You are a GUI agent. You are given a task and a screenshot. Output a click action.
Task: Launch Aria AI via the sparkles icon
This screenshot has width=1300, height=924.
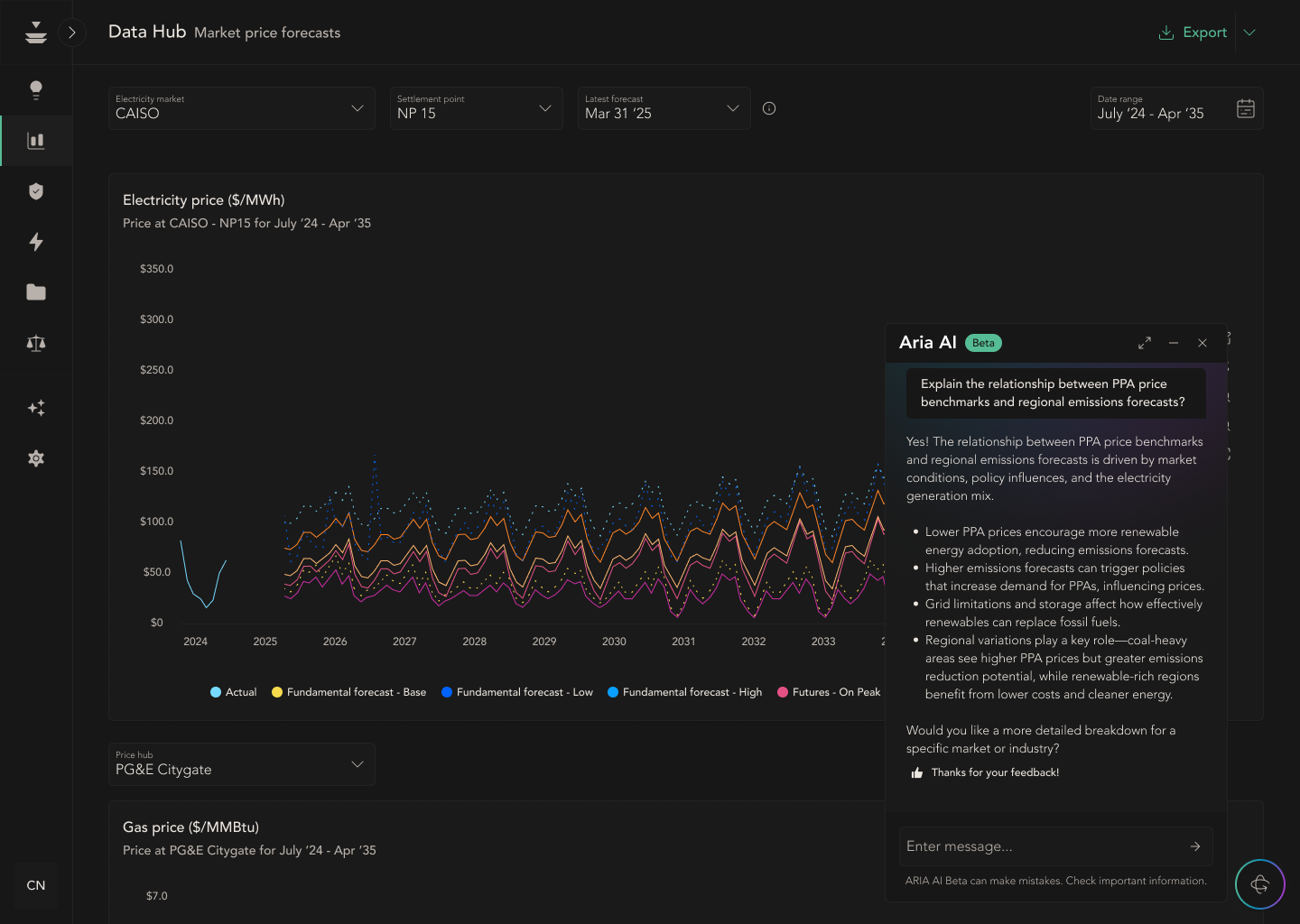click(x=36, y=408)
